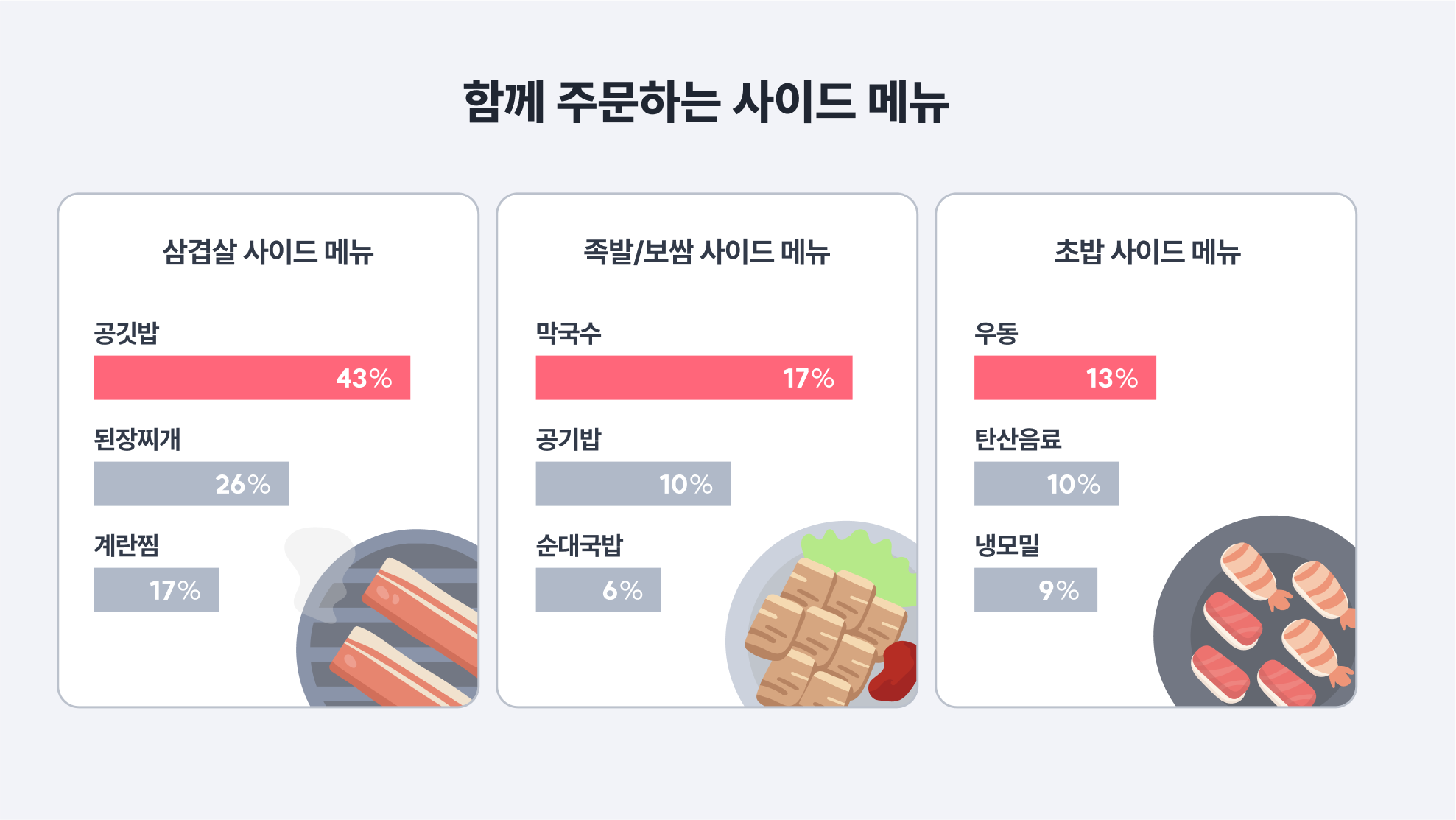Click the jokbal plate illustration
The width and height of the screenshot is (1456, 820).
[822, 614]
